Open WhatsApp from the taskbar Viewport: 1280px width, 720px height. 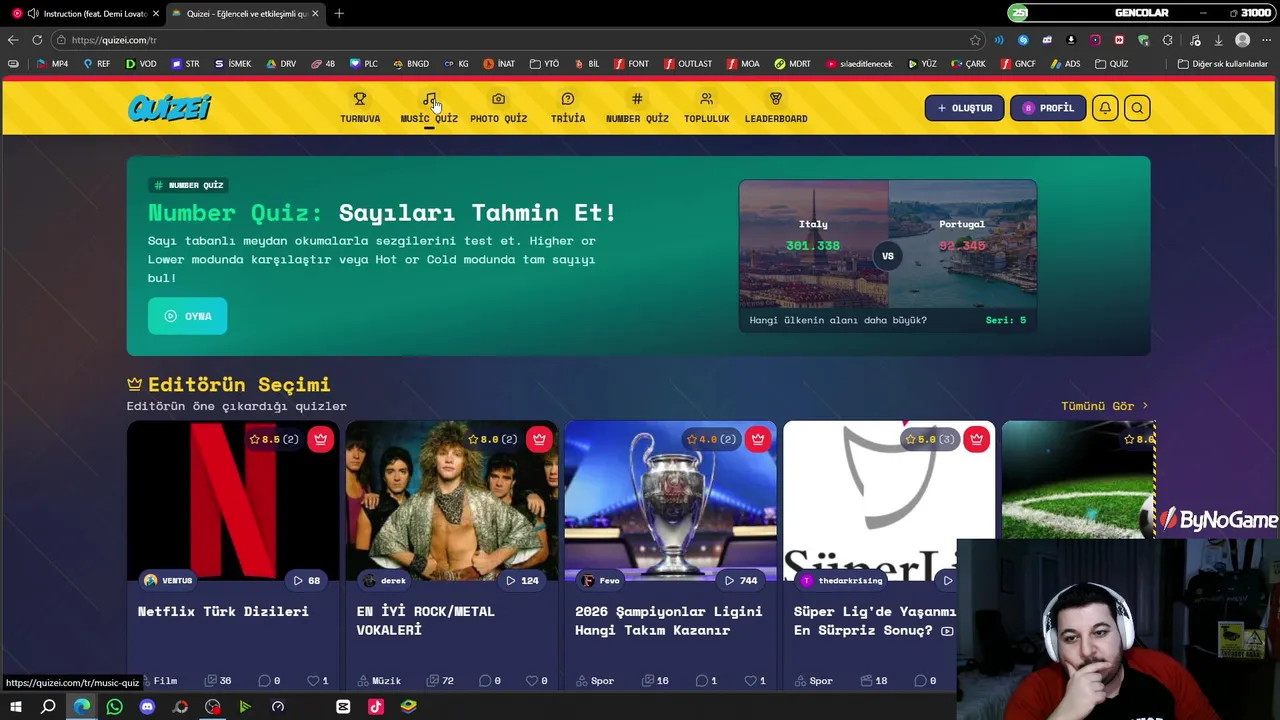point(114,707)
